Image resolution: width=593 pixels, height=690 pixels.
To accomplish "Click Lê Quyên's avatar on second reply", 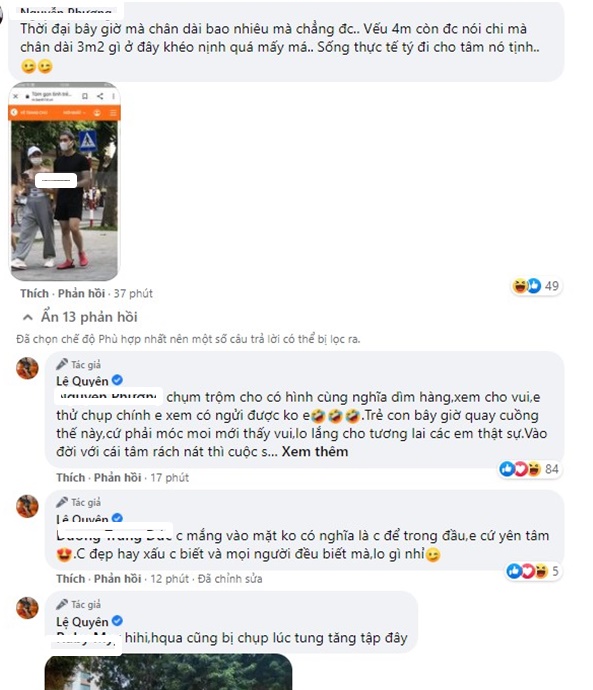I will coord(27,506).
